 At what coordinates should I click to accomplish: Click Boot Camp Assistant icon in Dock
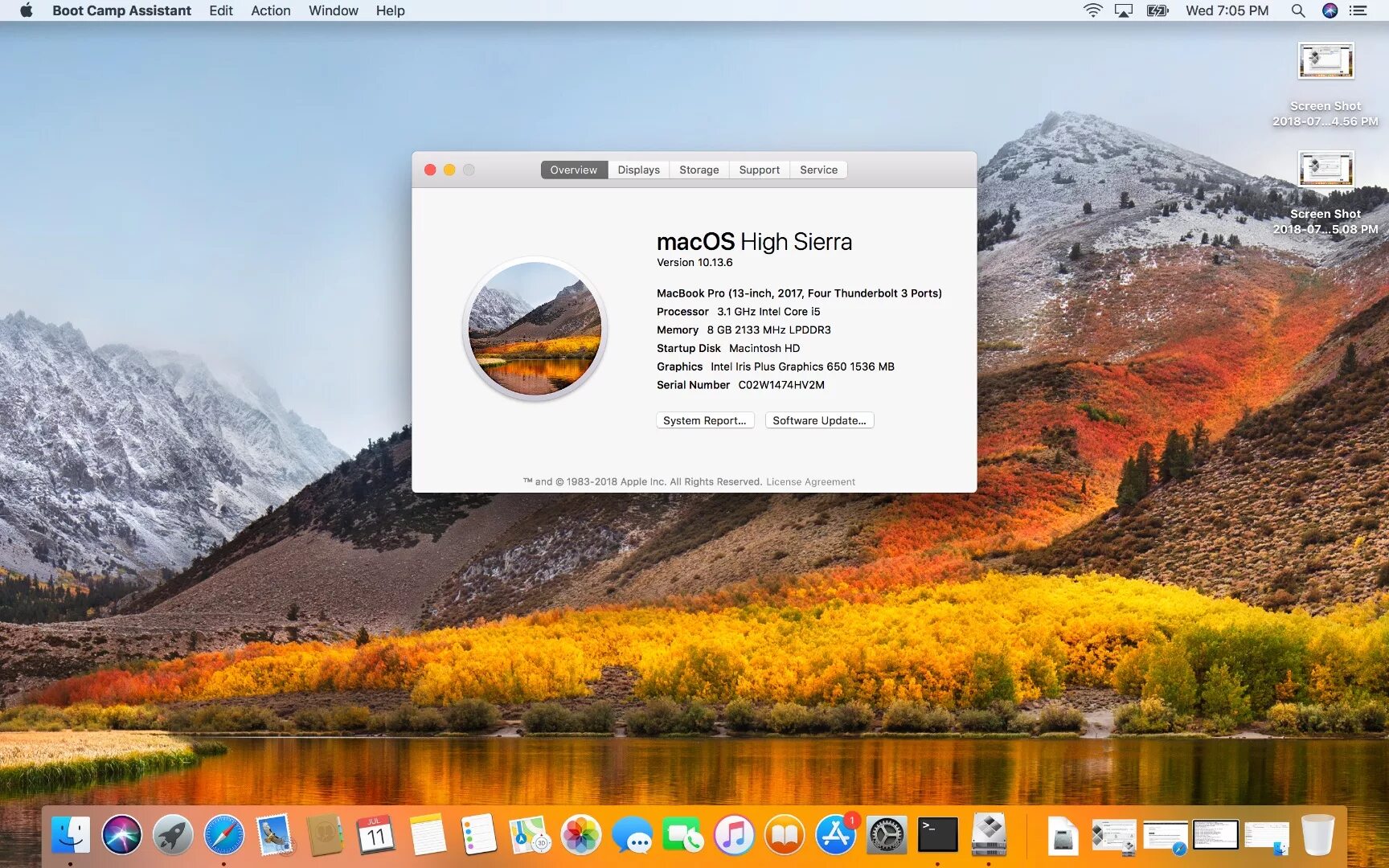coord(989,835)
